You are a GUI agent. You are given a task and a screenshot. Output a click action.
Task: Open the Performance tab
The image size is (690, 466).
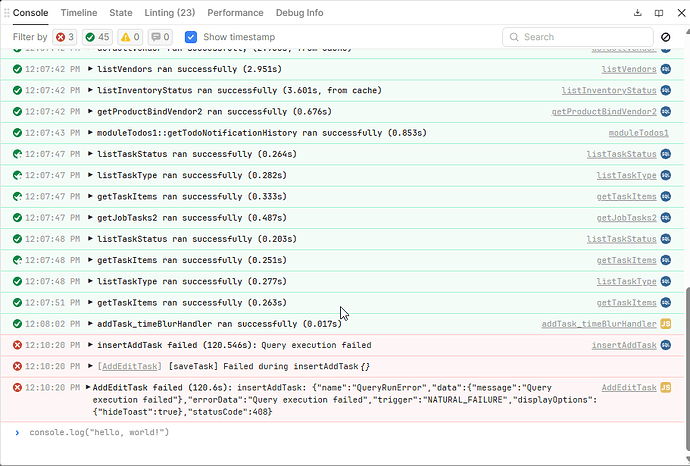(235, 13)
